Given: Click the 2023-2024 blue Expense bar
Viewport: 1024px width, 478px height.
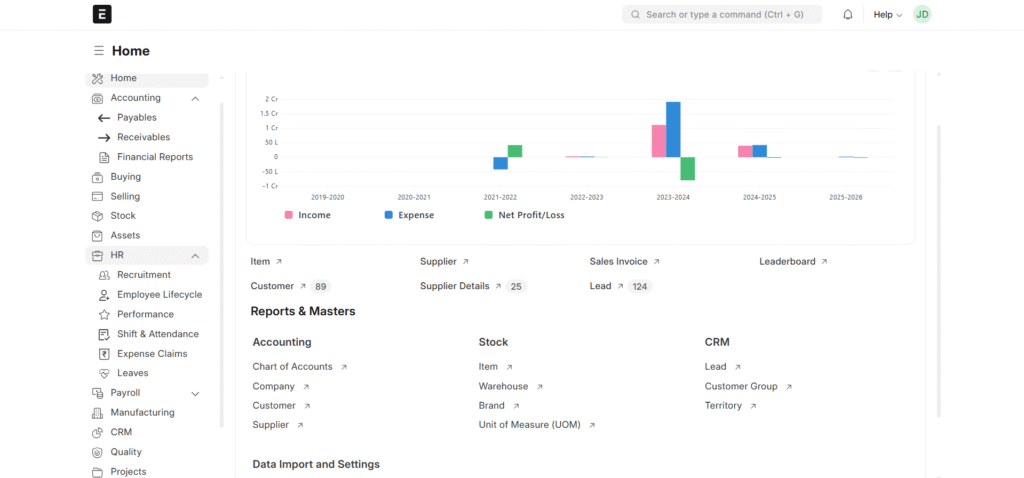Looking at the screenshot, I should (x=673, y=129).
